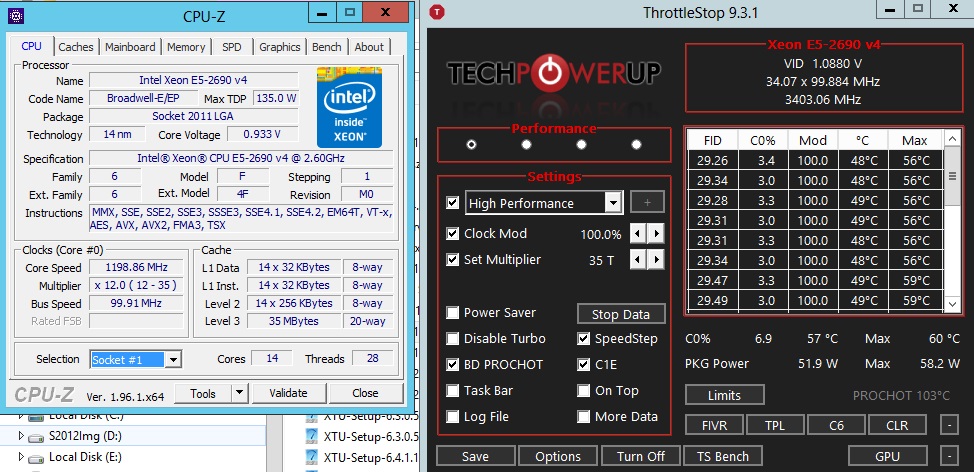Select the third Performance profile radio button

point(581,144)
